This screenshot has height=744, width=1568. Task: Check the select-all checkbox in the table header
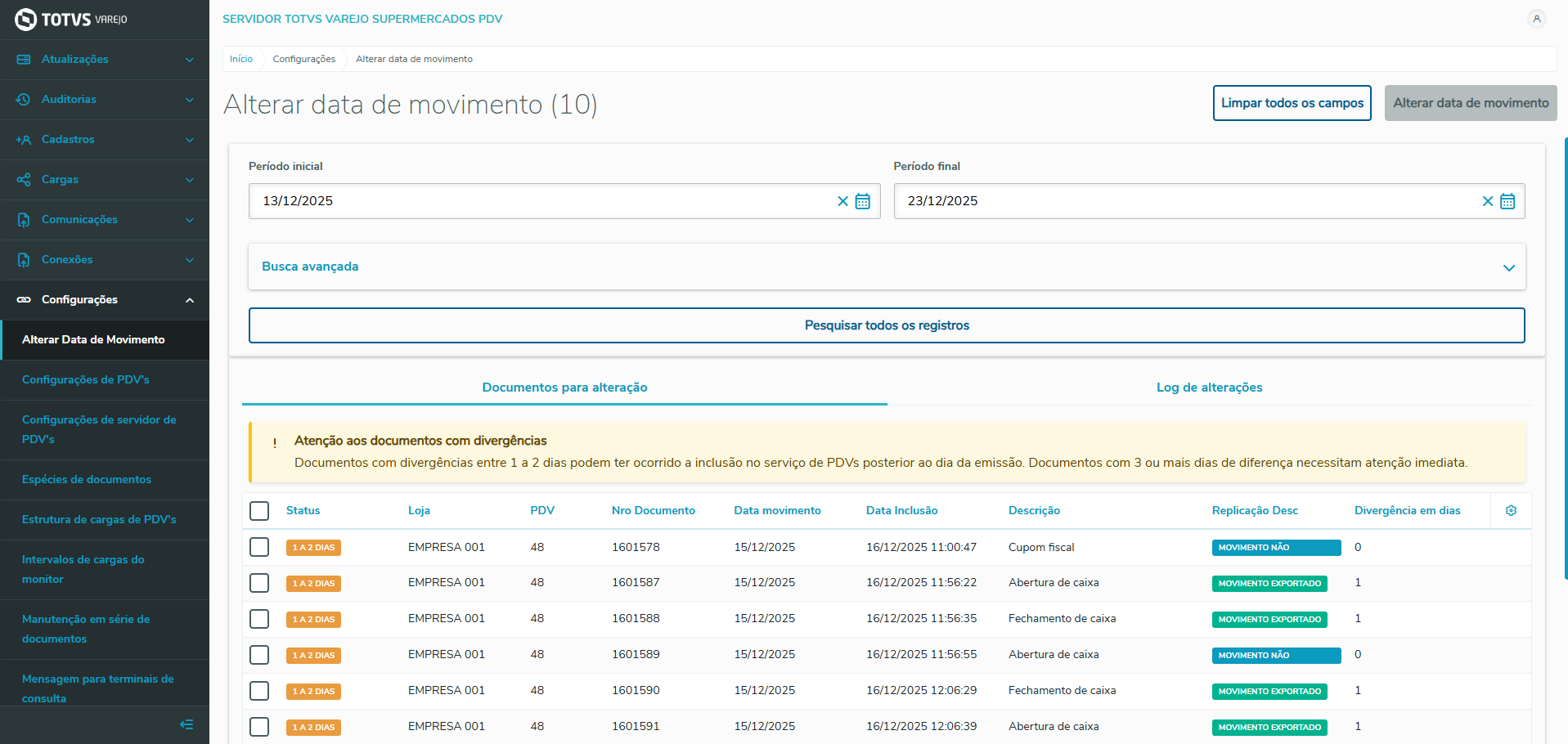click(x=259, y=510)
